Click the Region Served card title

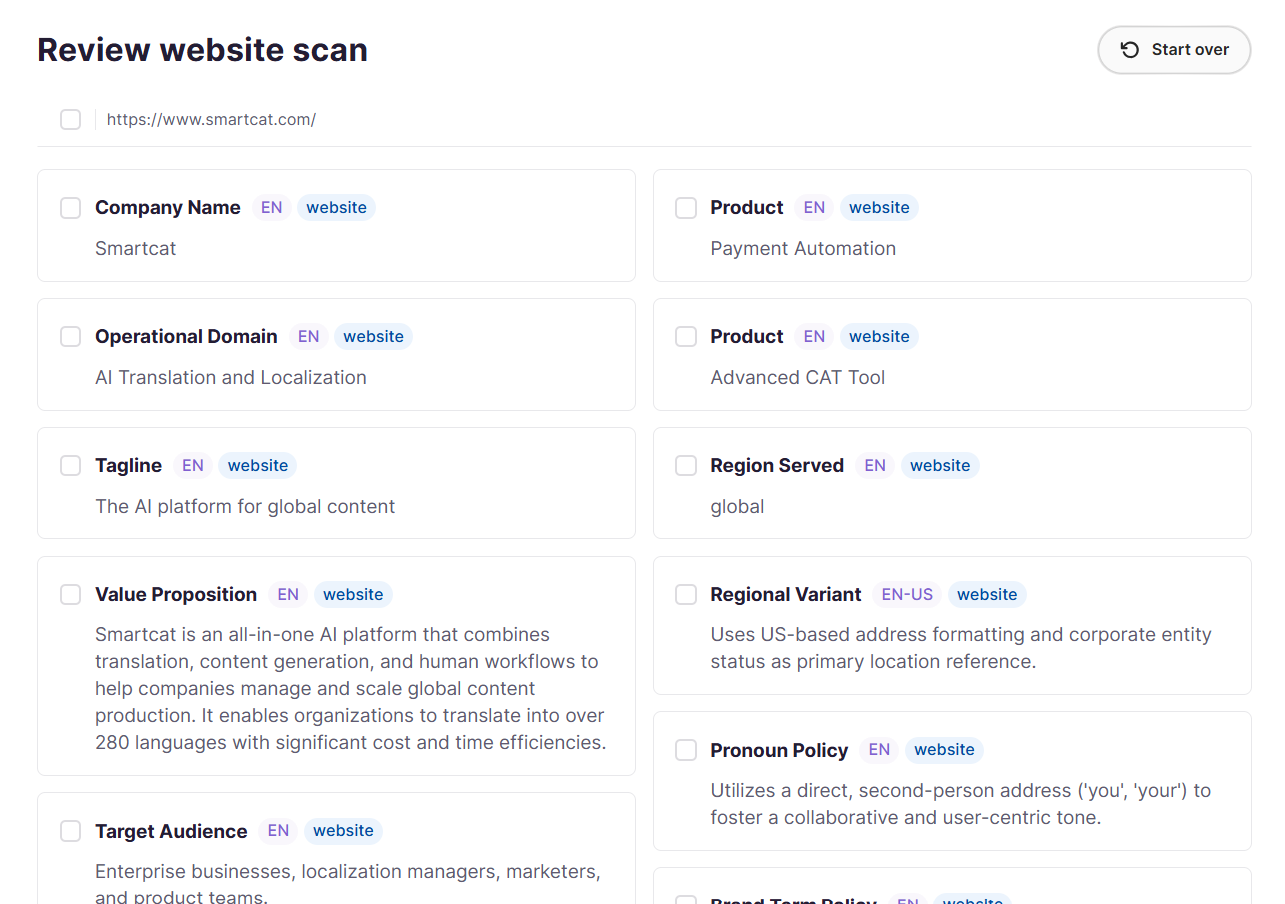777,466
